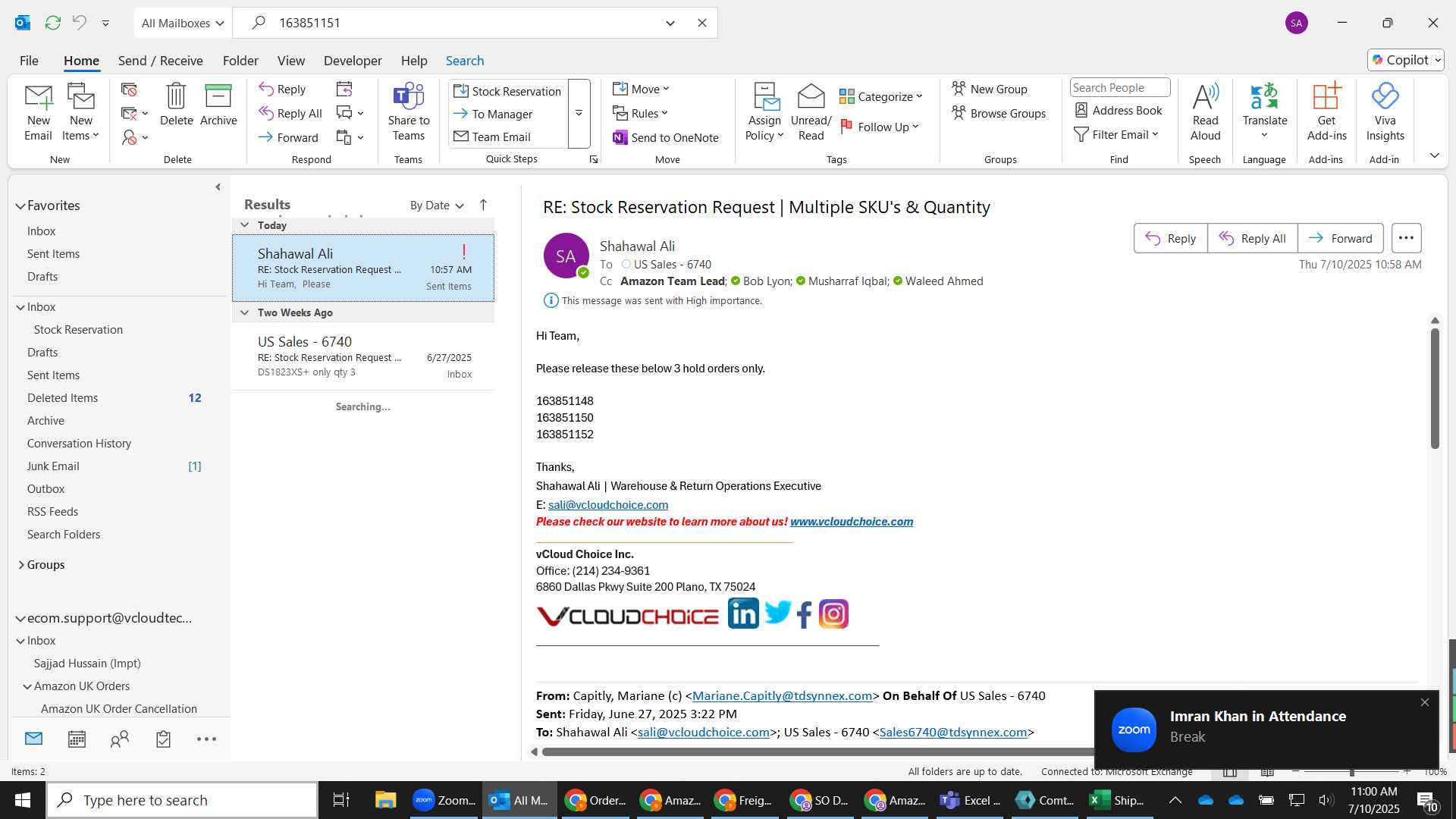This screenshot has width=1456, height=819.
Task: Click the Delete trash can icon
Action: coord(176,96)
